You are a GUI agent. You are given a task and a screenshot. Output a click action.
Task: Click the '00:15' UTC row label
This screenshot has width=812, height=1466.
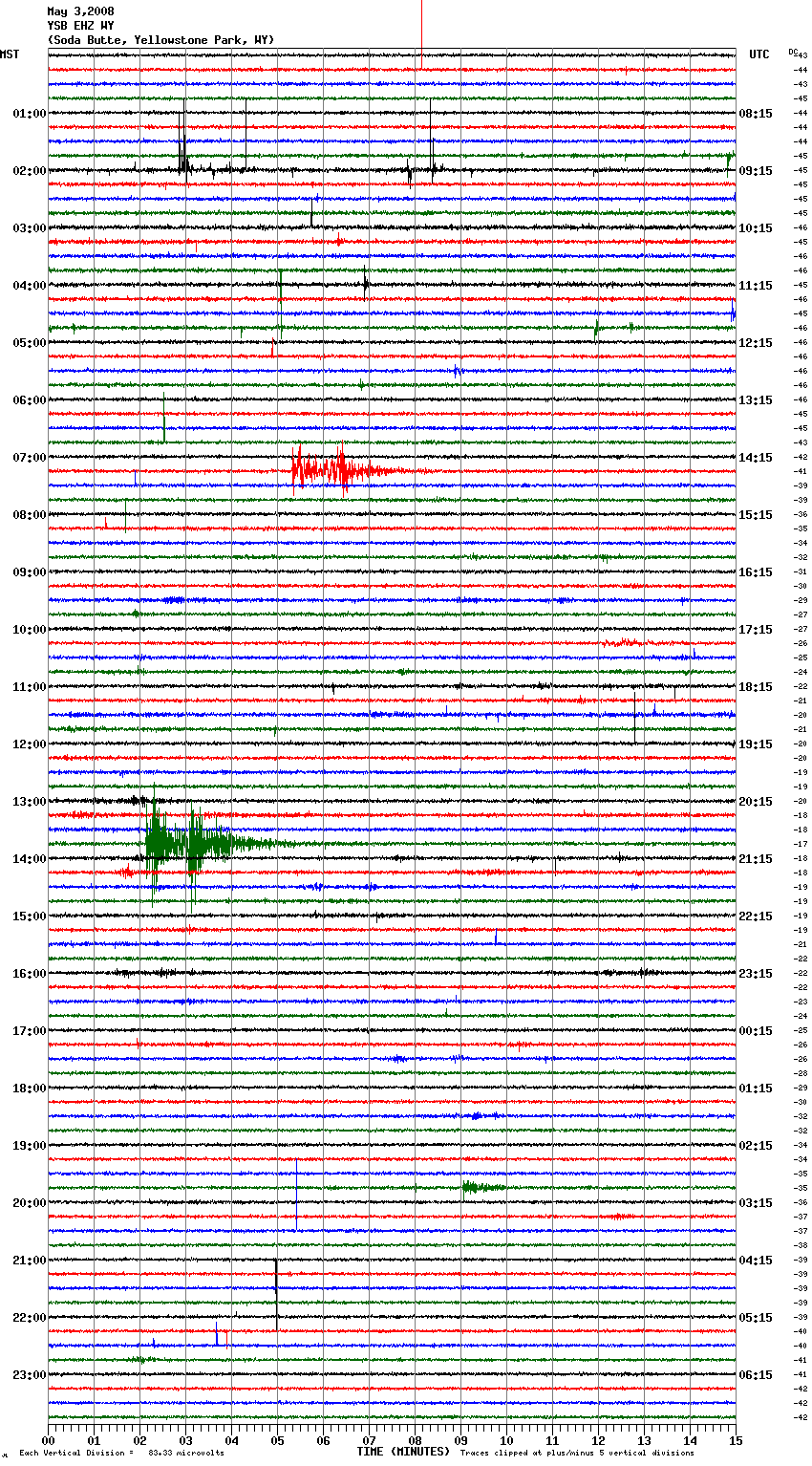tap(756, 1031)
